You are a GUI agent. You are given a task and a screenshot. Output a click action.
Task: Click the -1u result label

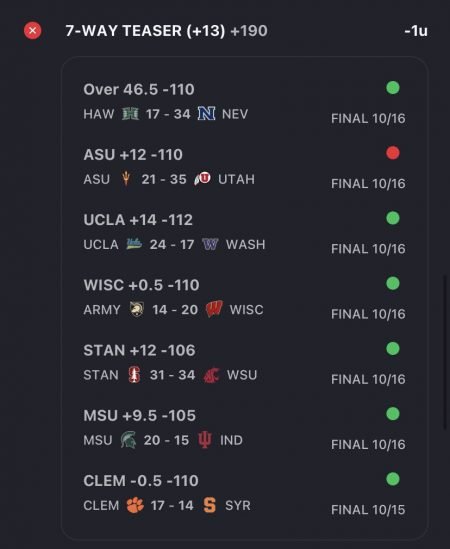click(416, 31)
